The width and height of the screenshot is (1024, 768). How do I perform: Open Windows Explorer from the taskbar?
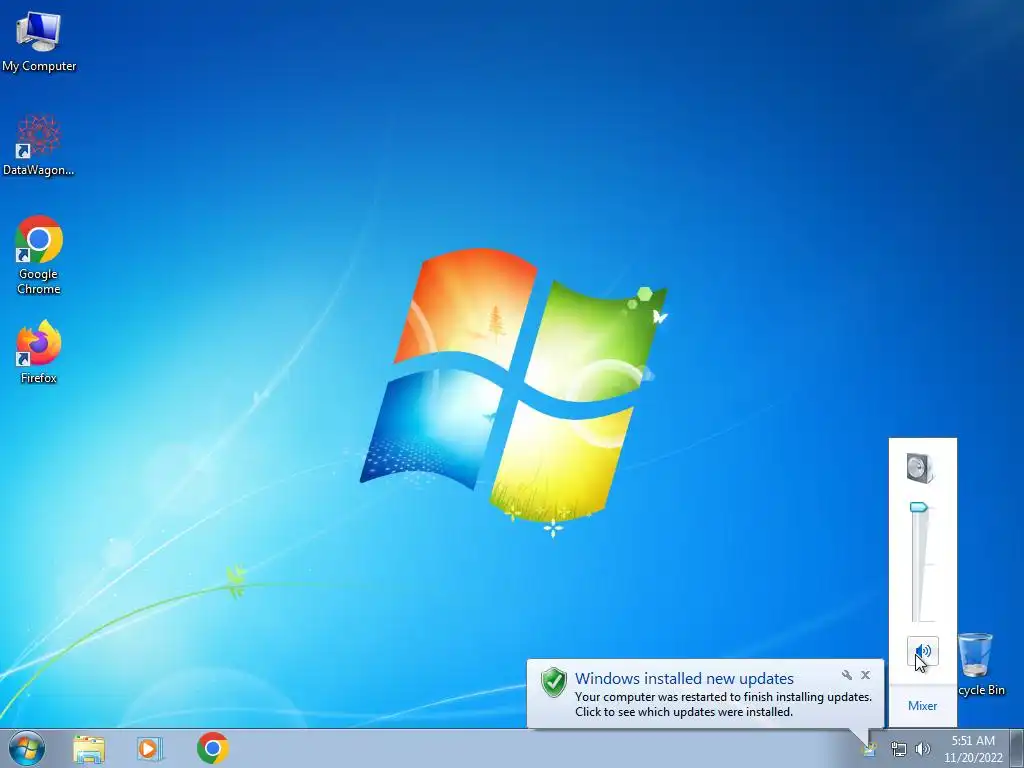[89, 748]
